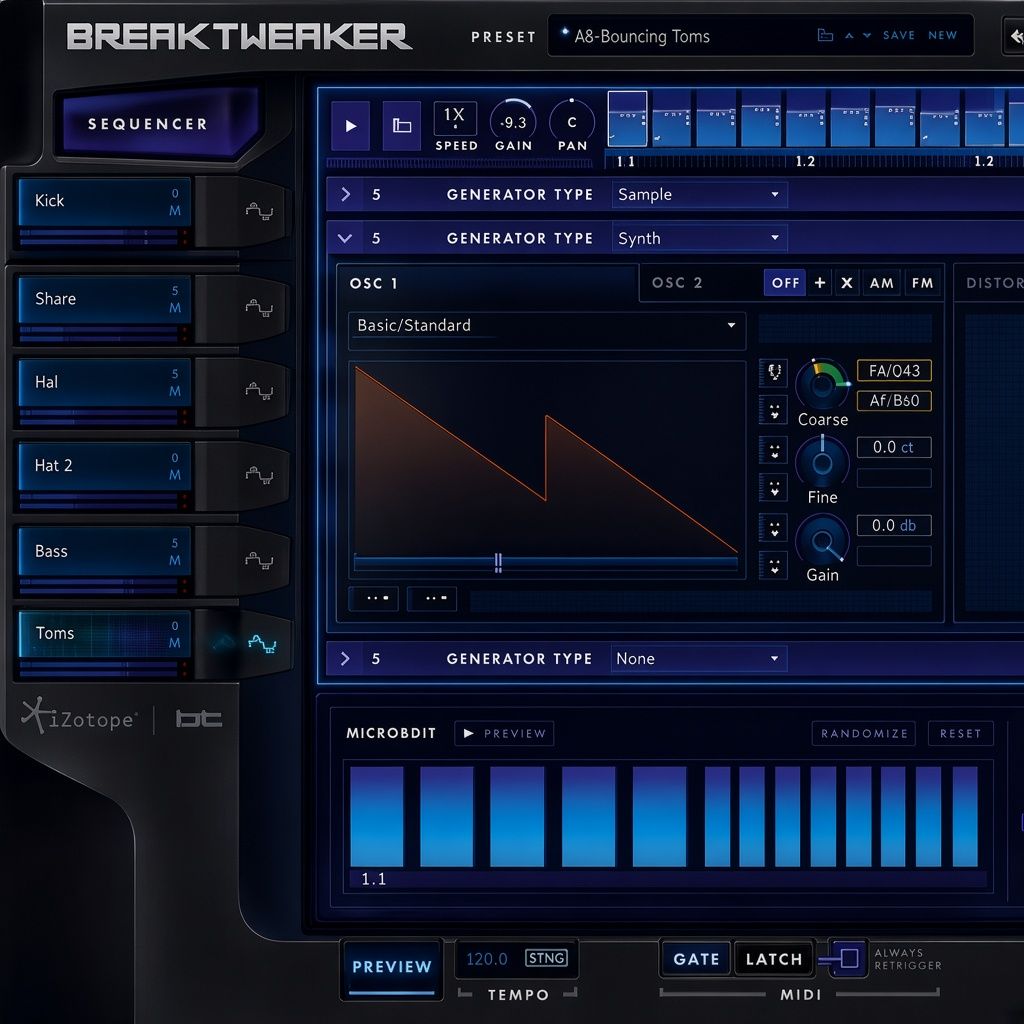Expand the first generator row chevron
The width and height of the screenshot is (1024, 1024).
(x=345, y=194)
